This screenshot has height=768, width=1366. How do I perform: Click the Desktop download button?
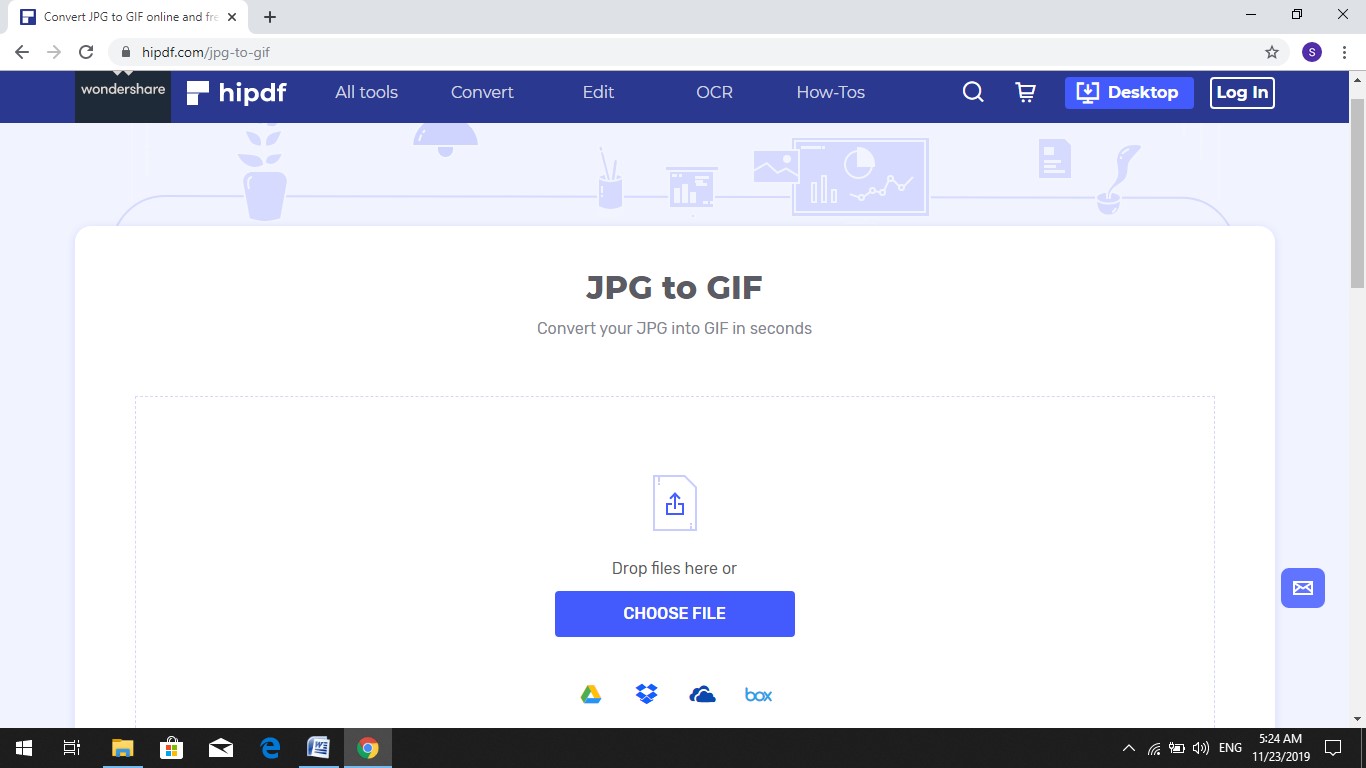pyautogui.click(x=1129, y=92)
